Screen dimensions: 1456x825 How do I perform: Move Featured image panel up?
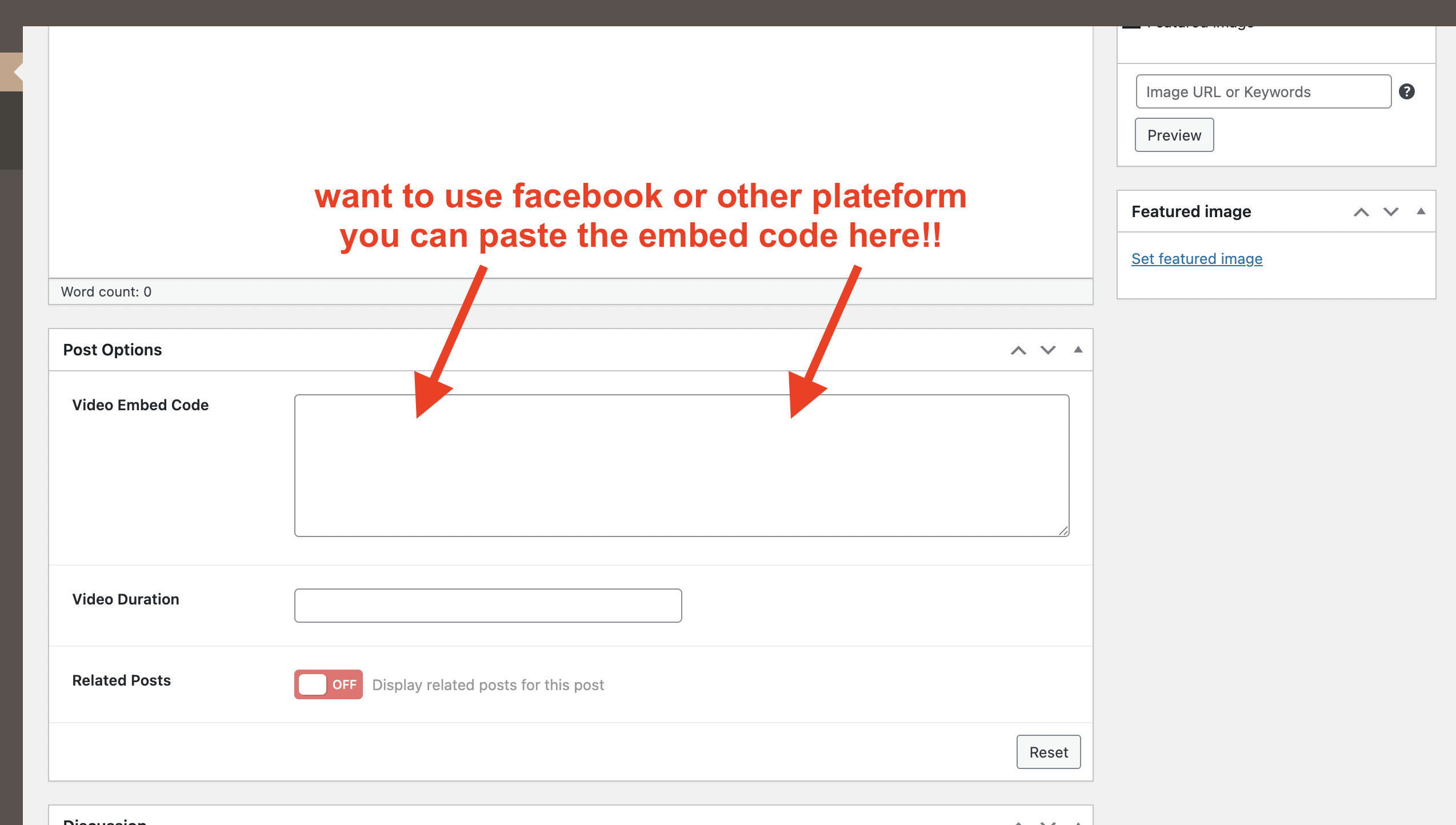pos(1361,212)
